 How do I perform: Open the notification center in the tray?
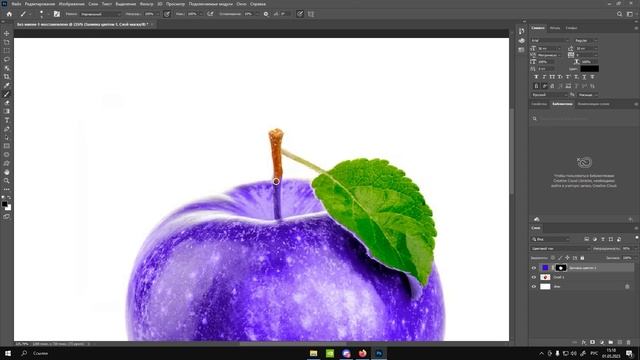[629, 353]
